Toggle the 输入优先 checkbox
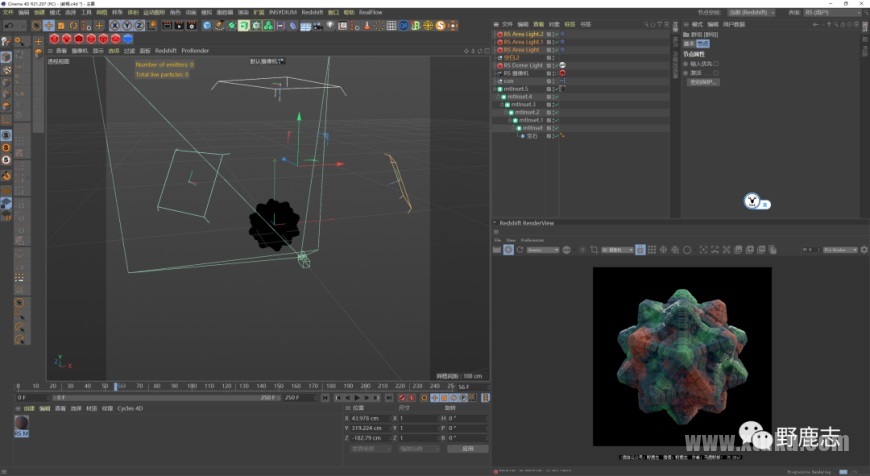Image resolution: width=870 pixels, height=476 pixels. pyautogui.click(x=716, y=64)
